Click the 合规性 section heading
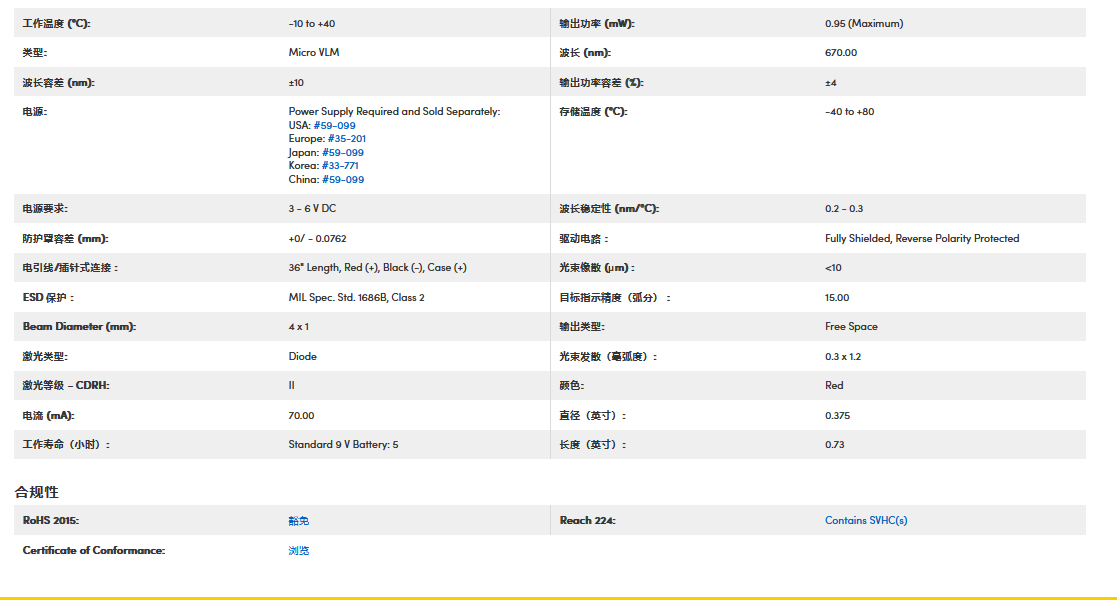1117x600 pixels. pyautogui.click(x=37, y=492)
